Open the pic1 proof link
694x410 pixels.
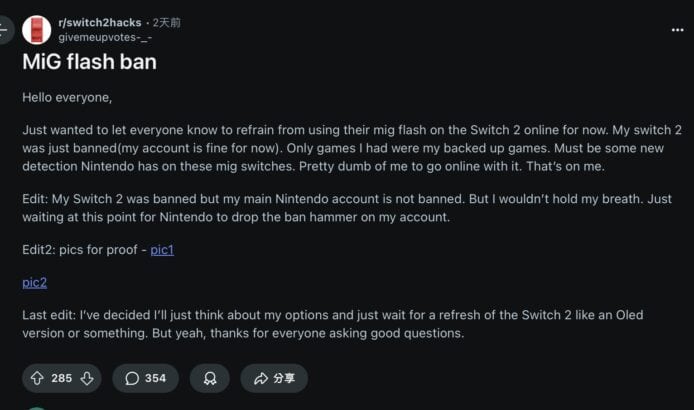pyautogui.click(x=162, y=249)
